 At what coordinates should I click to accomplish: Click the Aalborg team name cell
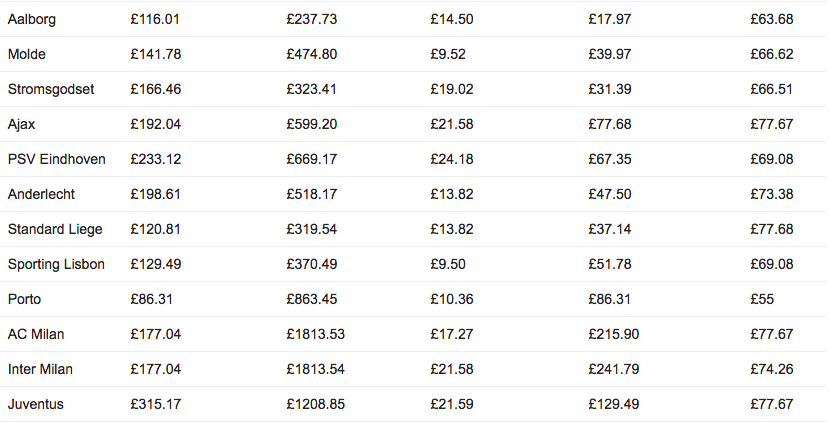click(x=32, y=20)
